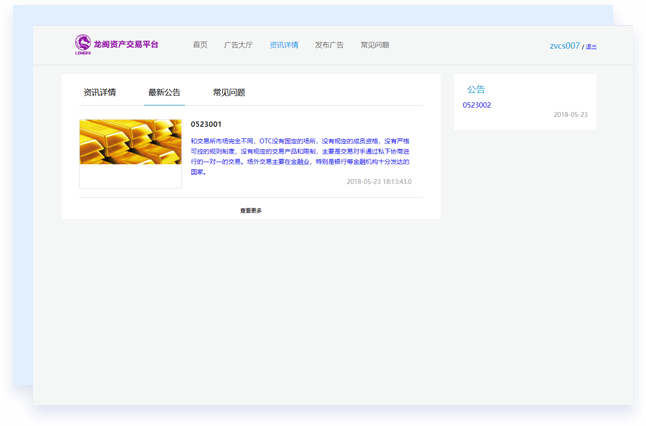
Task: Select 资讯详情 in the top navigation bar
Action: coord(284,45)
